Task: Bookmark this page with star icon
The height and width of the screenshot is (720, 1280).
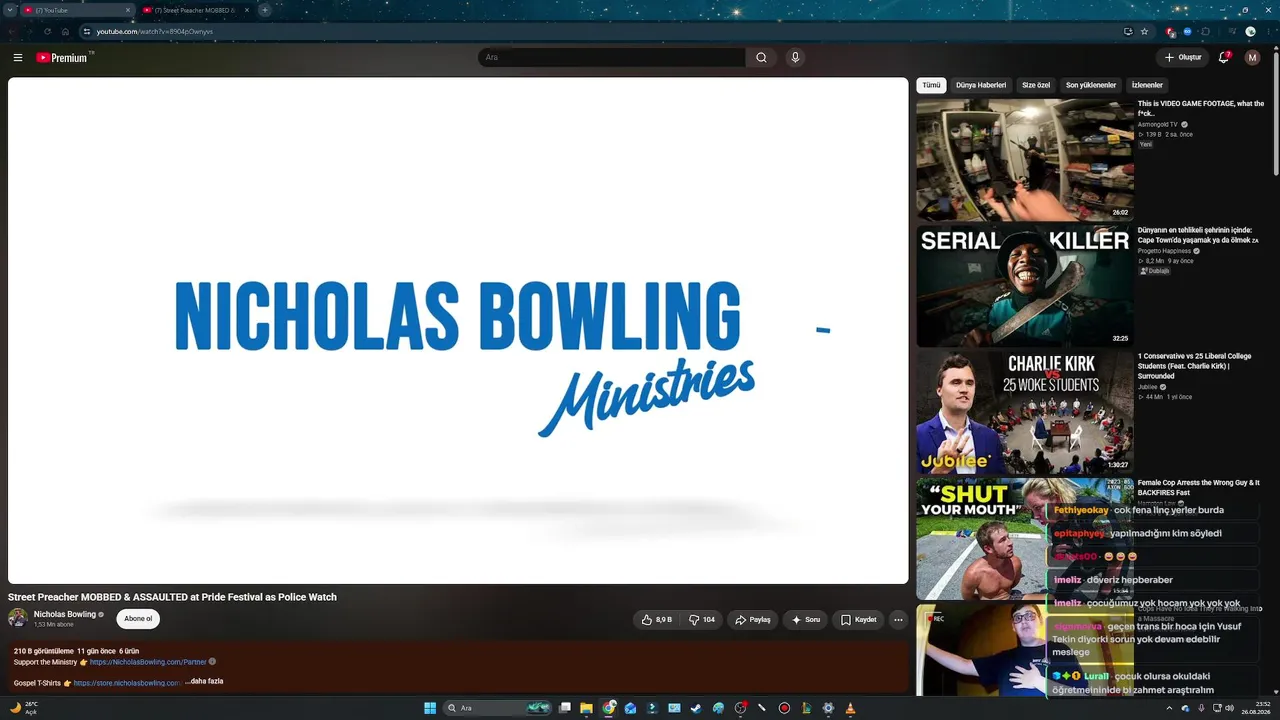Action: point(1145,31)
